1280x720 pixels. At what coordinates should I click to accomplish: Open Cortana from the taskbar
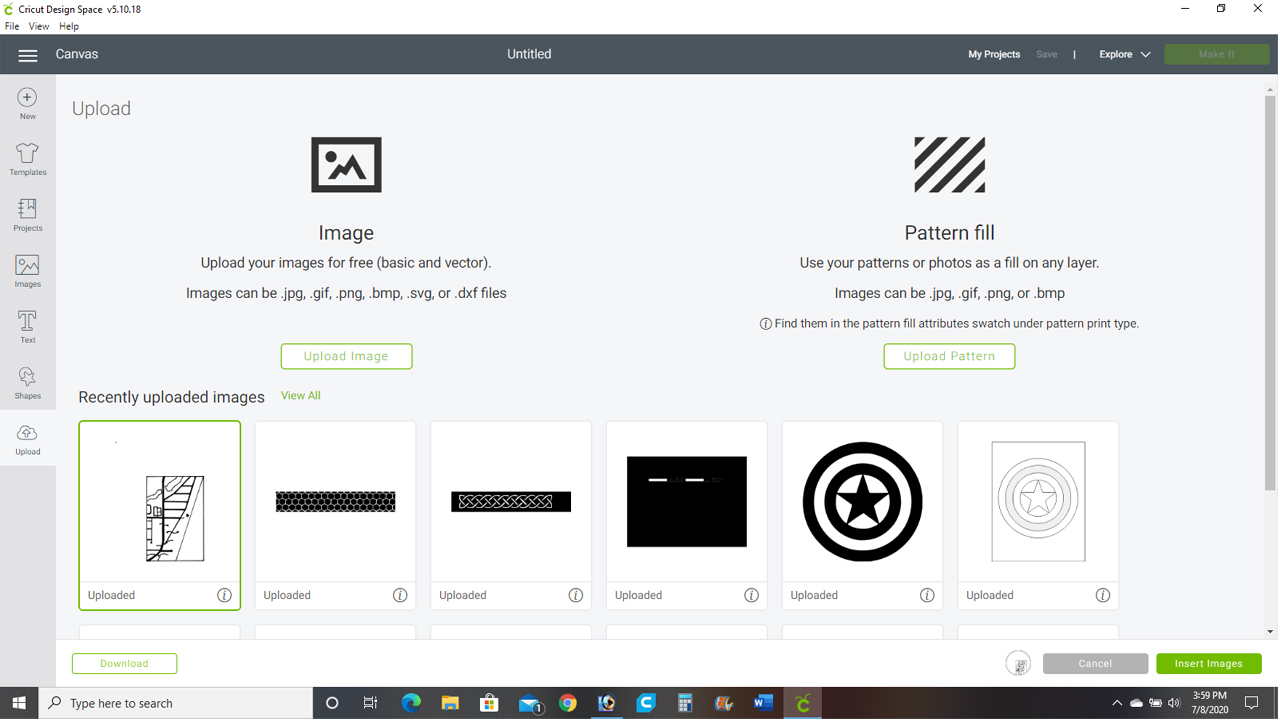point(332,703)
